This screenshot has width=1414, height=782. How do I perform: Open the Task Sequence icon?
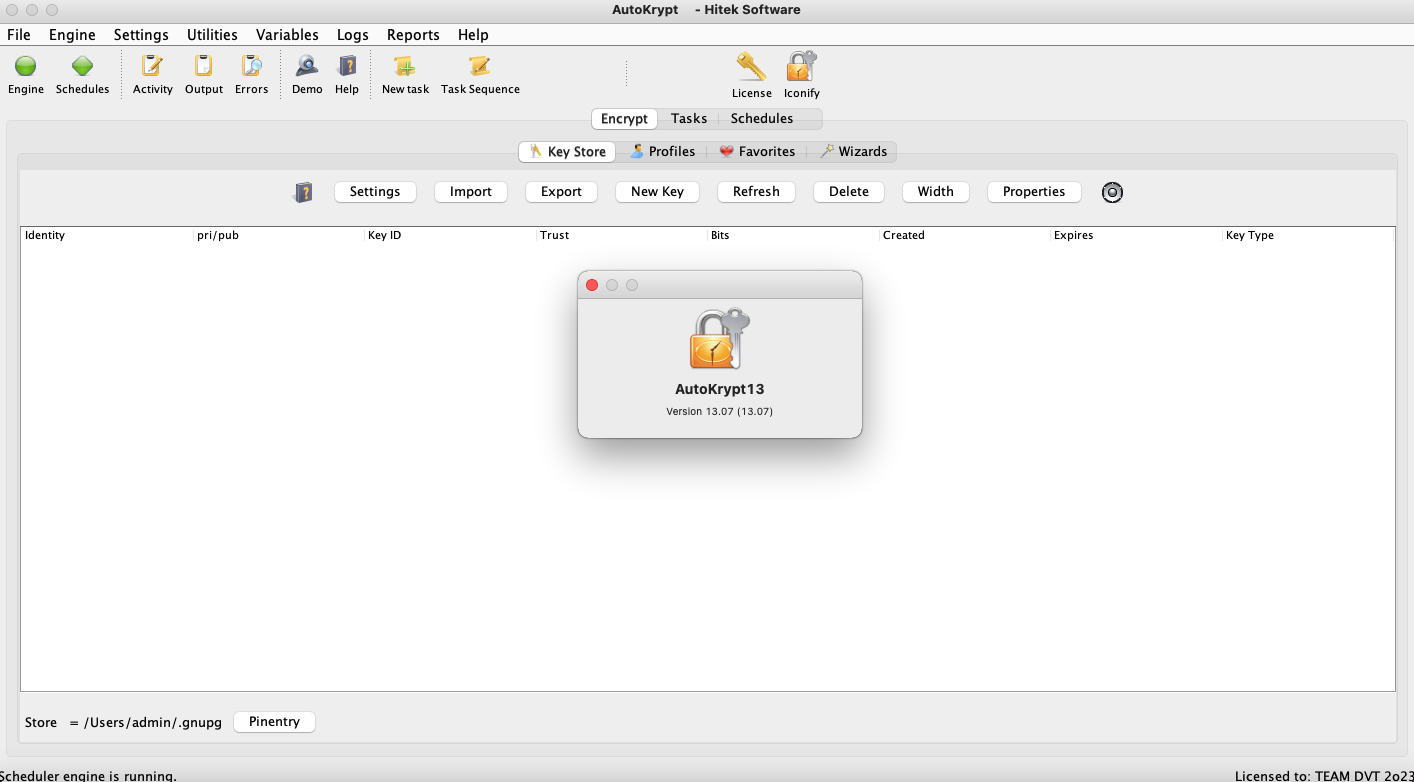(x=480, y=67)
